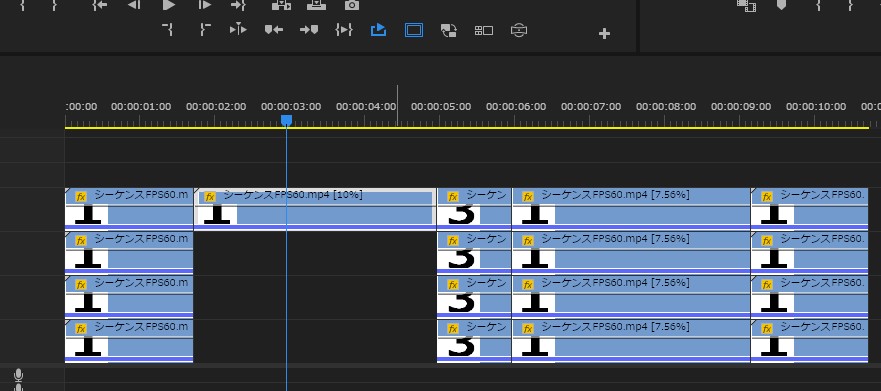Image resolution: width=881 pixels, height=391 pixels.
Task: Jump to the Out point
Action: point(238,4)
